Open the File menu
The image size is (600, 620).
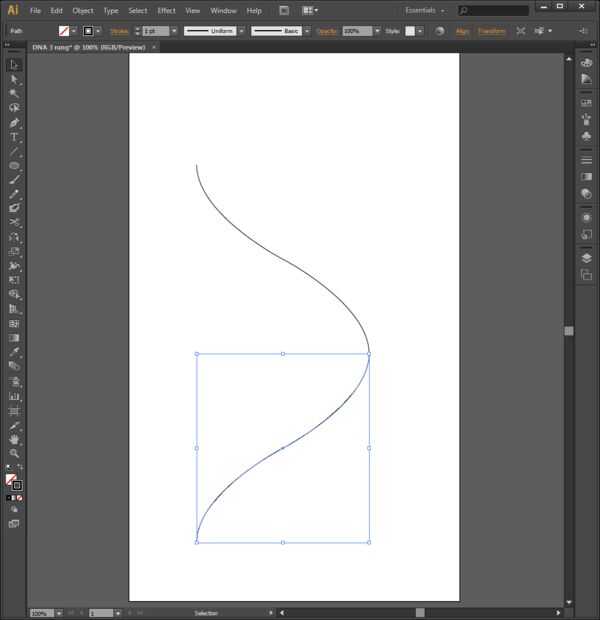click(35, 11)
